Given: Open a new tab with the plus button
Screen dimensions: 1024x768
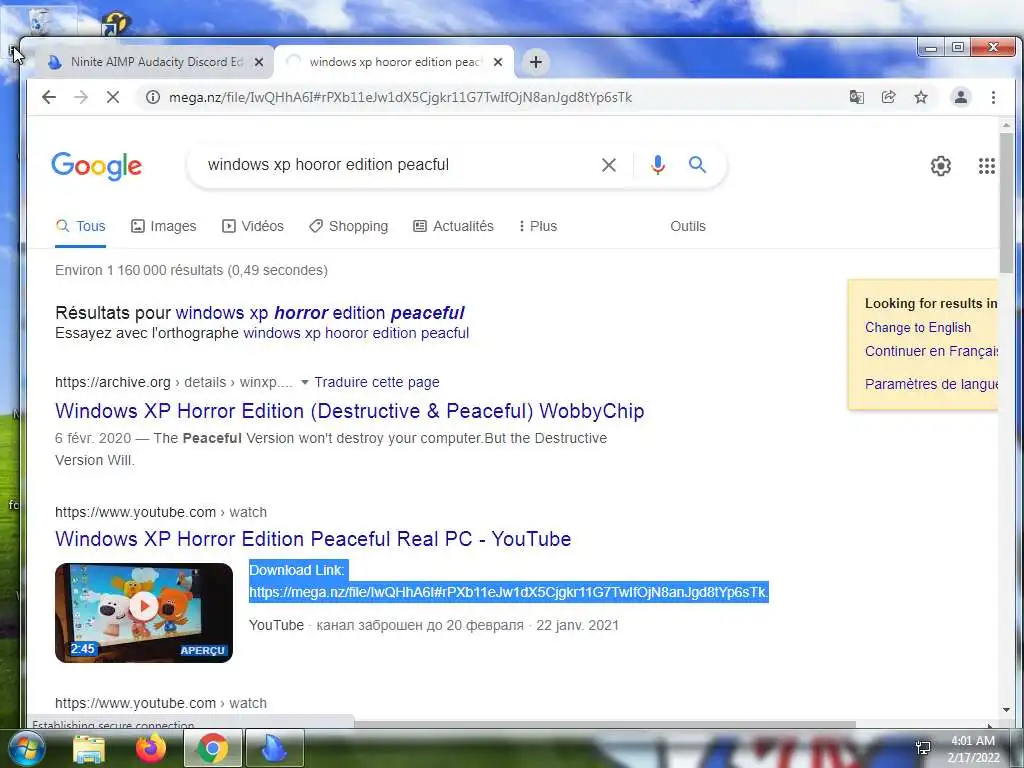Looking at the screenshot, I should [536, 62].
